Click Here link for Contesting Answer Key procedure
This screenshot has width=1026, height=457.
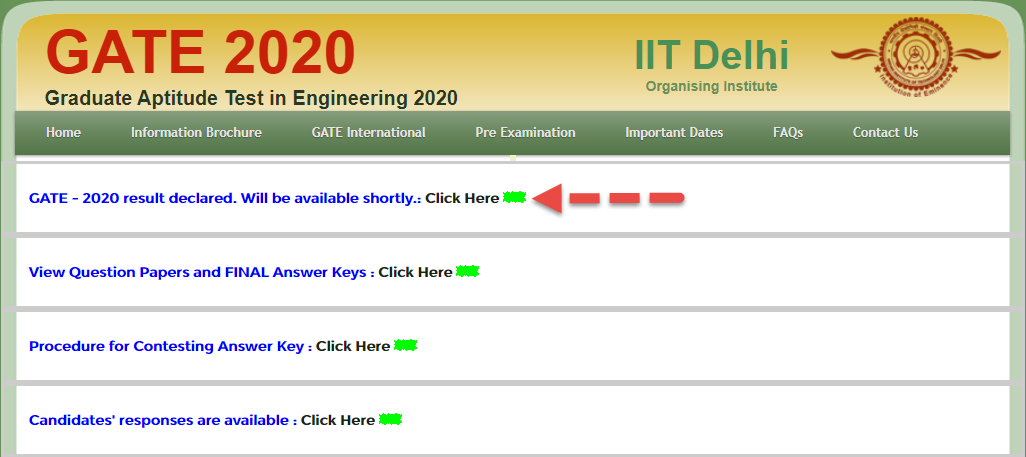pos(353,346)
